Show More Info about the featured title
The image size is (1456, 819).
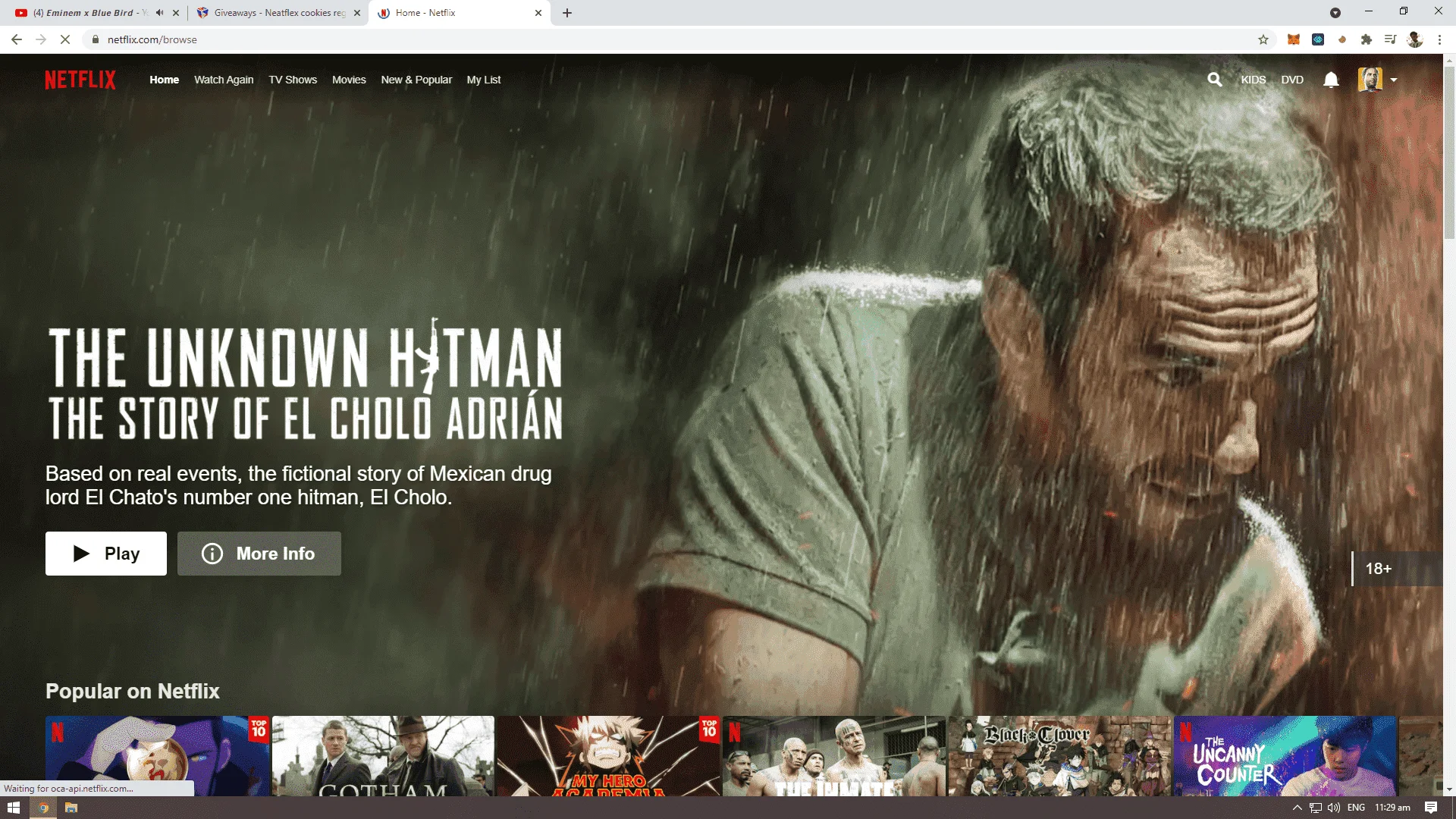coord(259,554)
